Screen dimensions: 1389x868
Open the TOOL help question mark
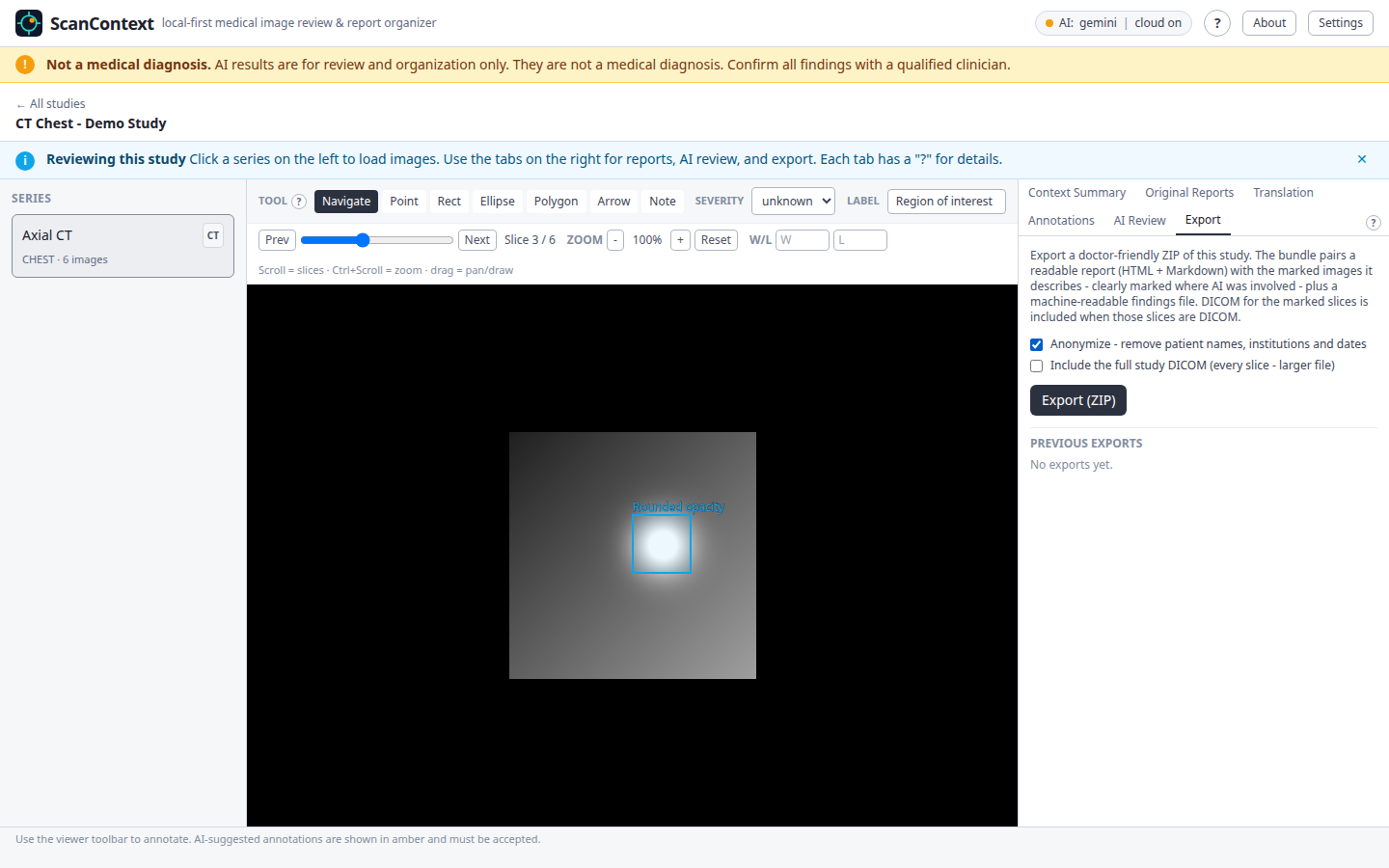coord(299,202)
